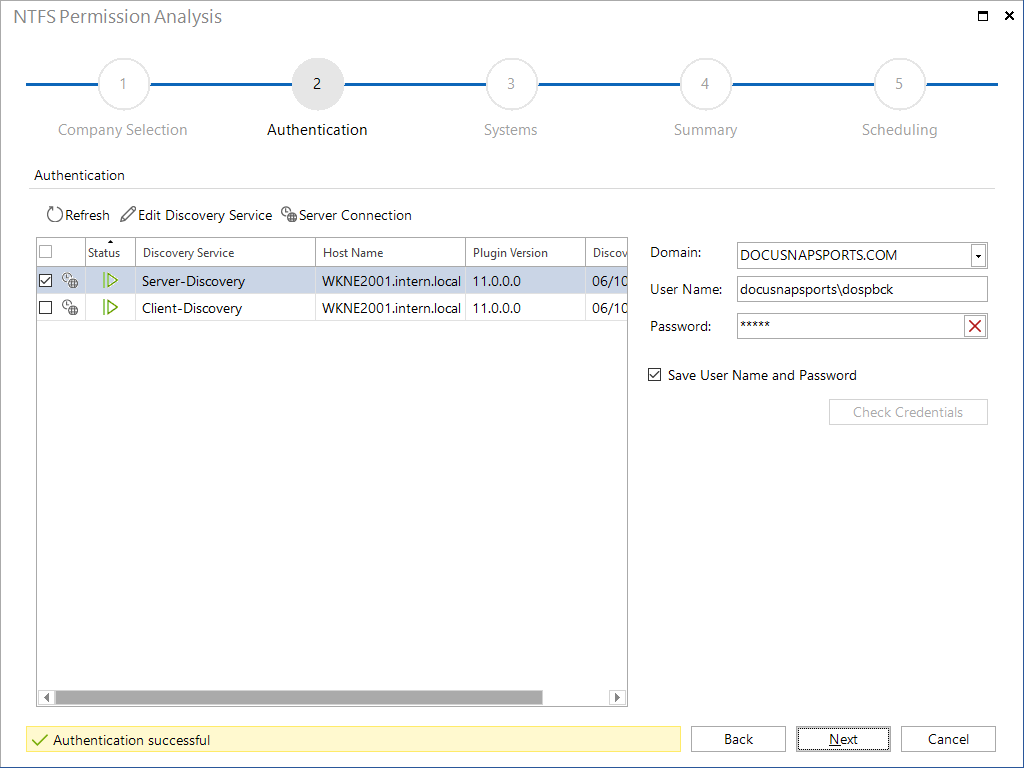This screenshot has height=768, width=1024.
Task: Select step 2 Authentication
Action: click(x=317, y=84)
